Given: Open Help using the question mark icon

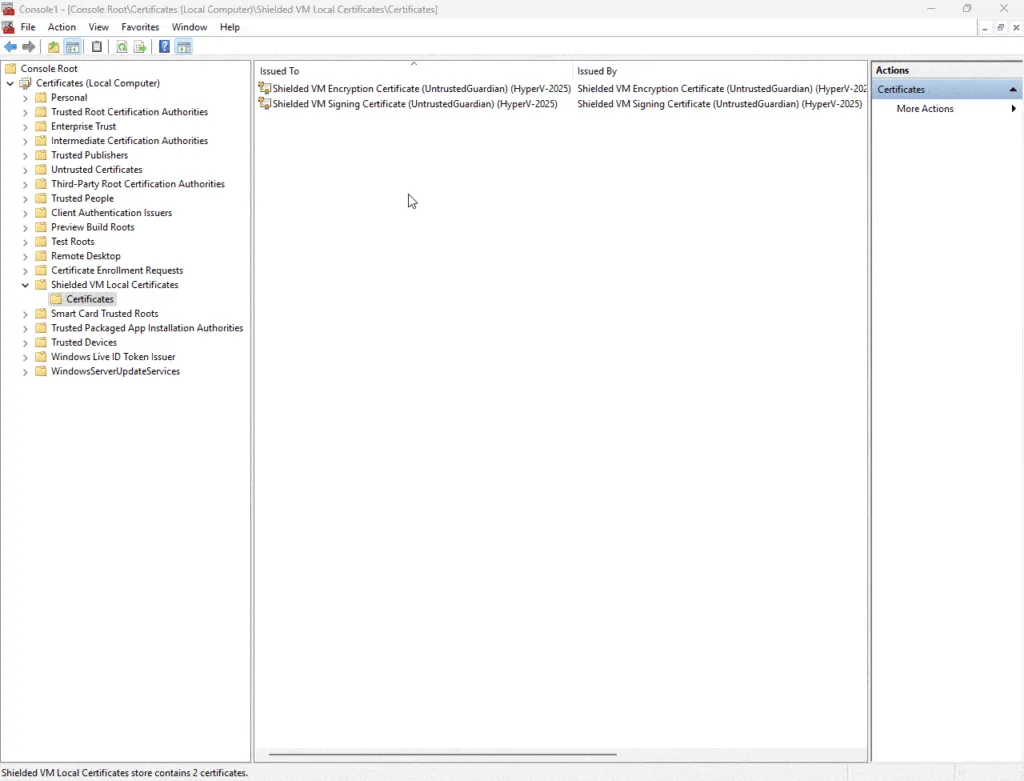Looking at the screenshot, I should click(164, 46).
